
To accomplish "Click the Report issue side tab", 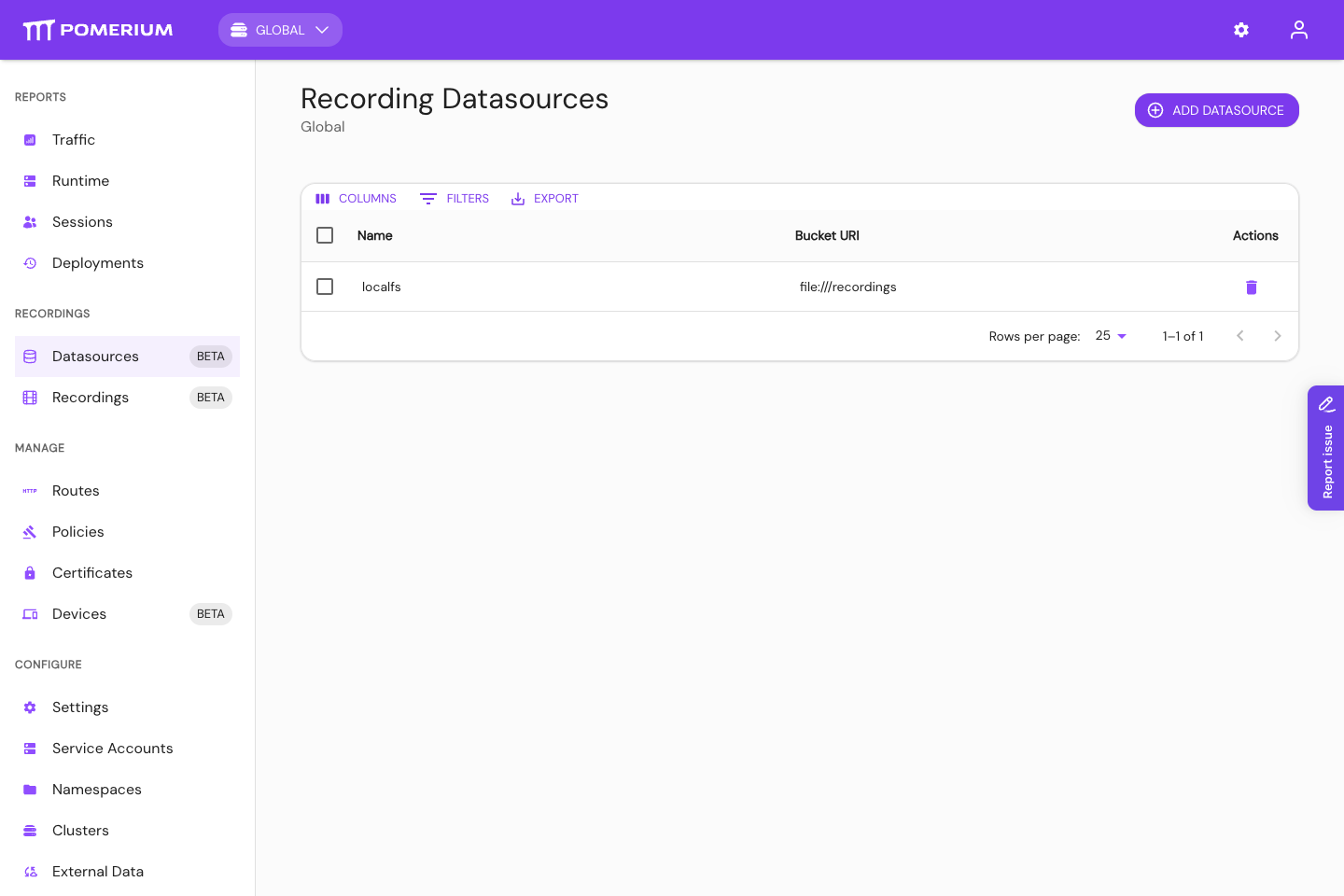I will (x=1326, y=448).
